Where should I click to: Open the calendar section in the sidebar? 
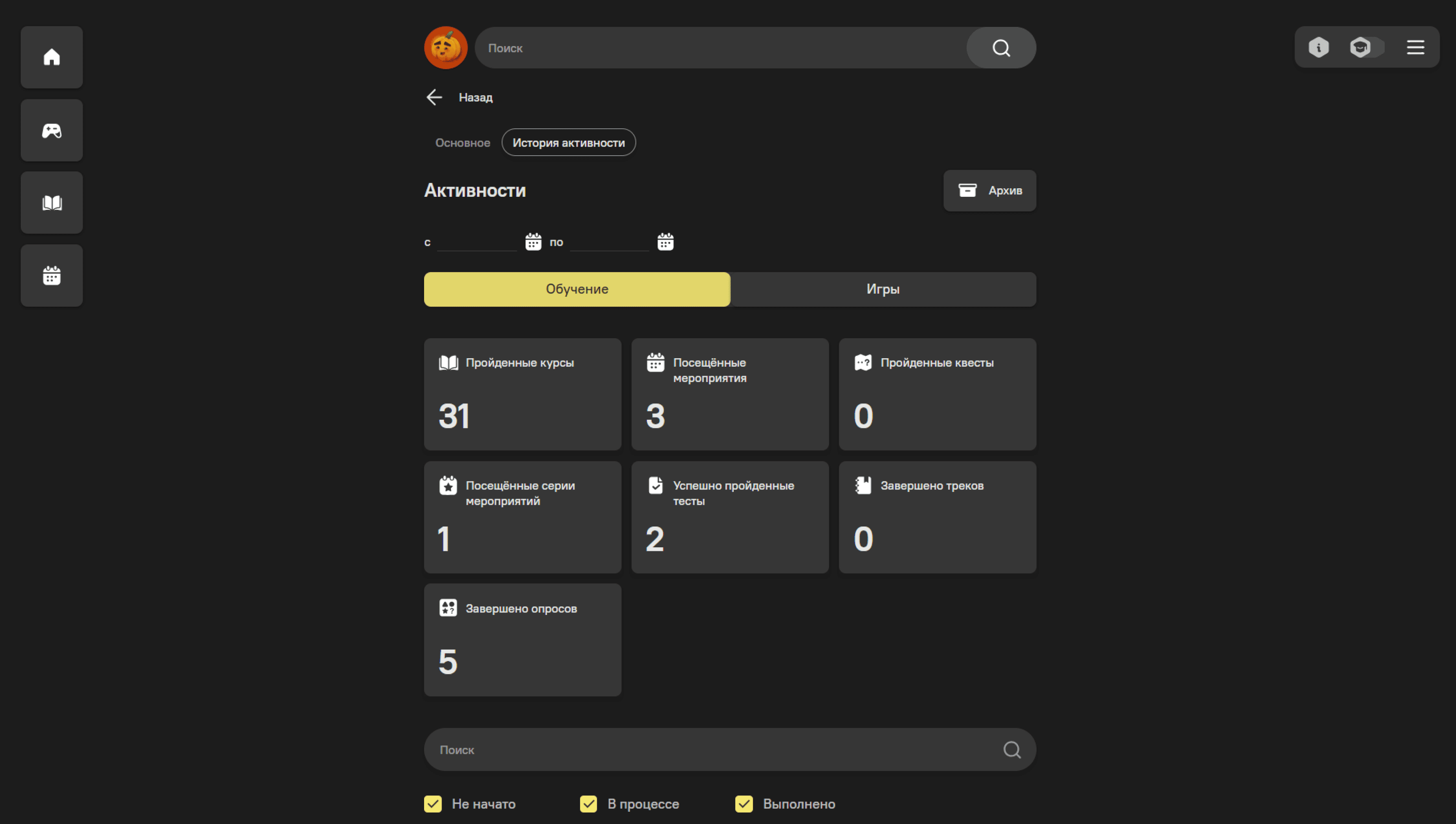point(51,275)
